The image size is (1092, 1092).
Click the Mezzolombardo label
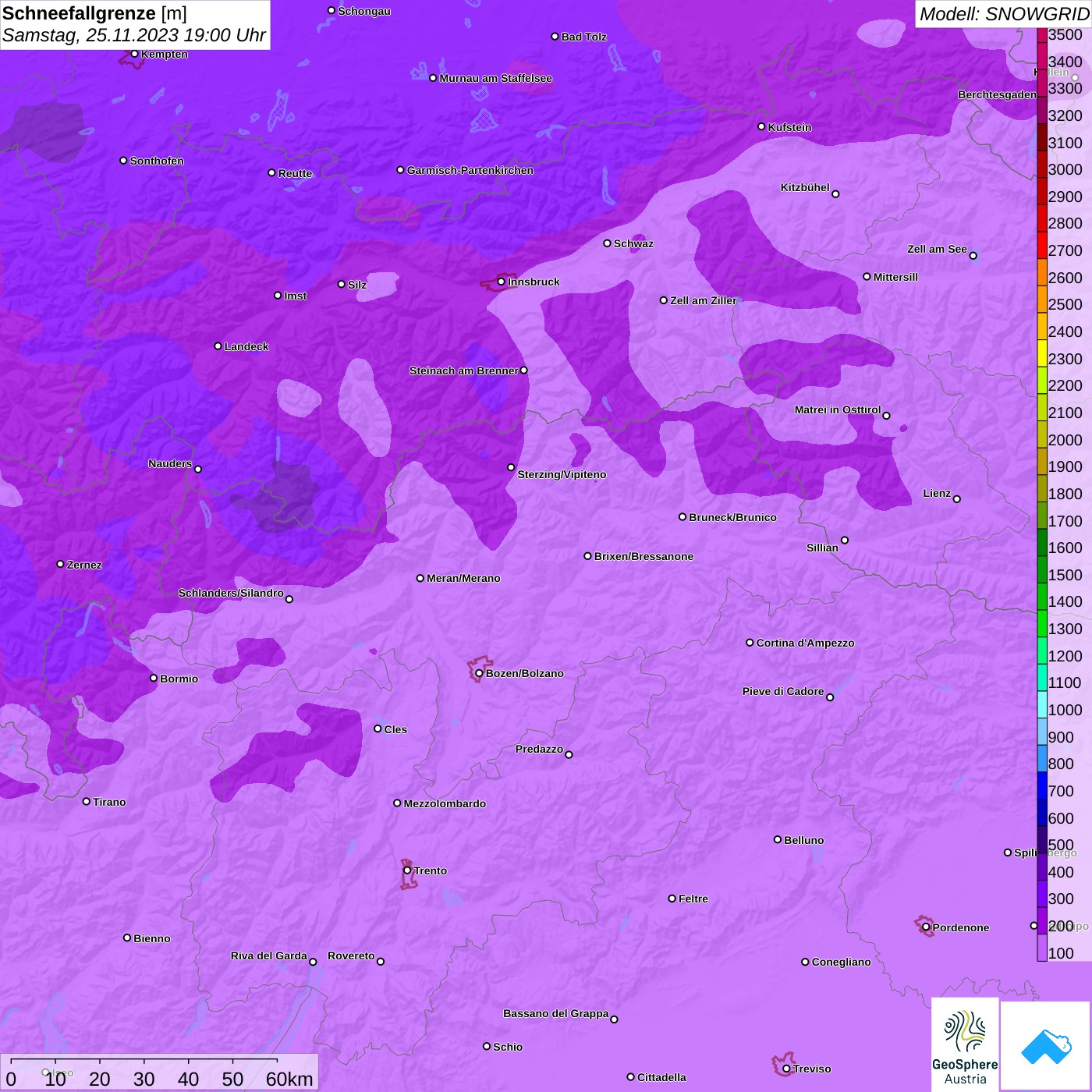coord(445,803)
